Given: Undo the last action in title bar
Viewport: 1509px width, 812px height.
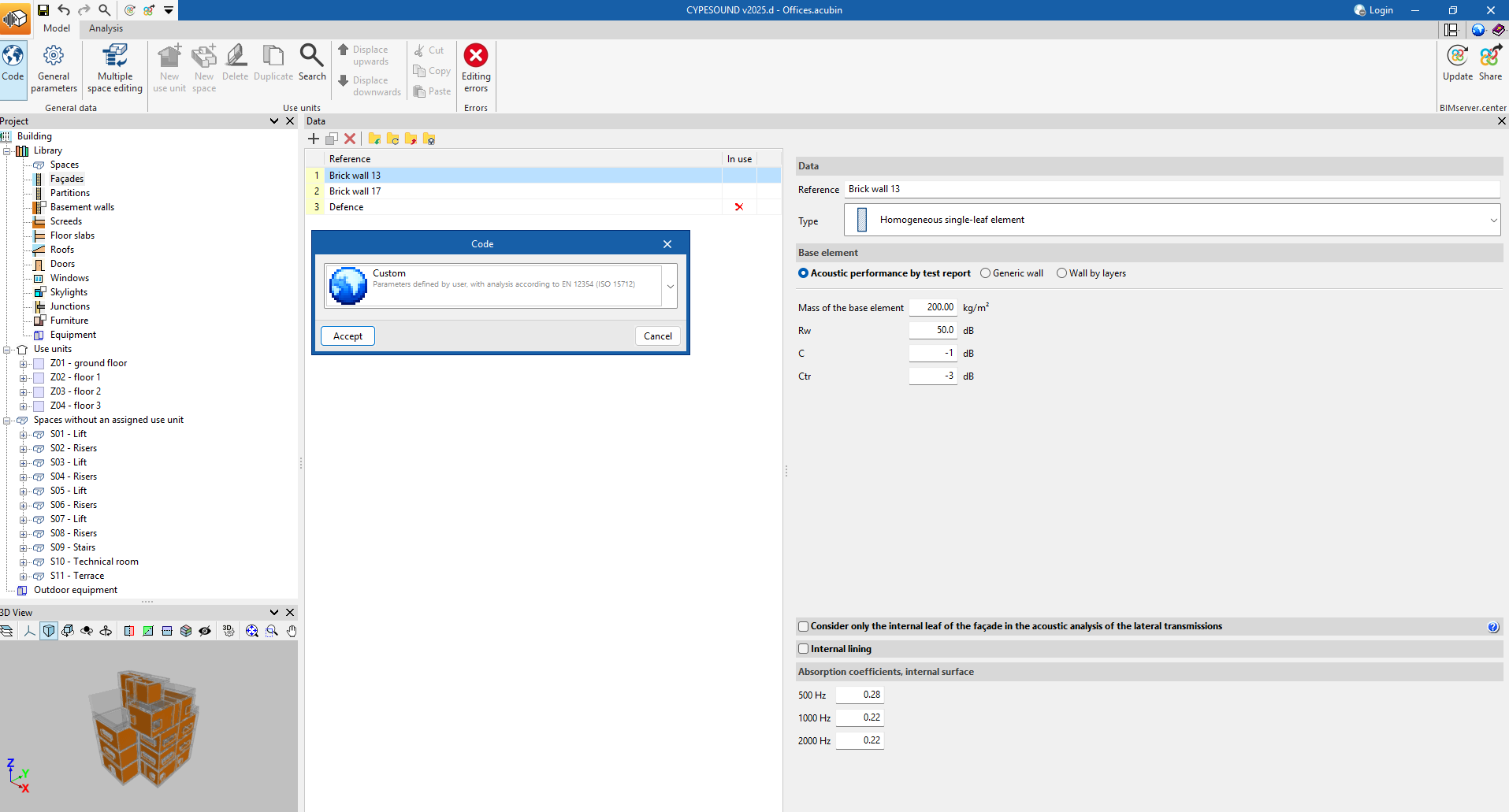Looking at the screenshot, I should [x=64, y=10].
